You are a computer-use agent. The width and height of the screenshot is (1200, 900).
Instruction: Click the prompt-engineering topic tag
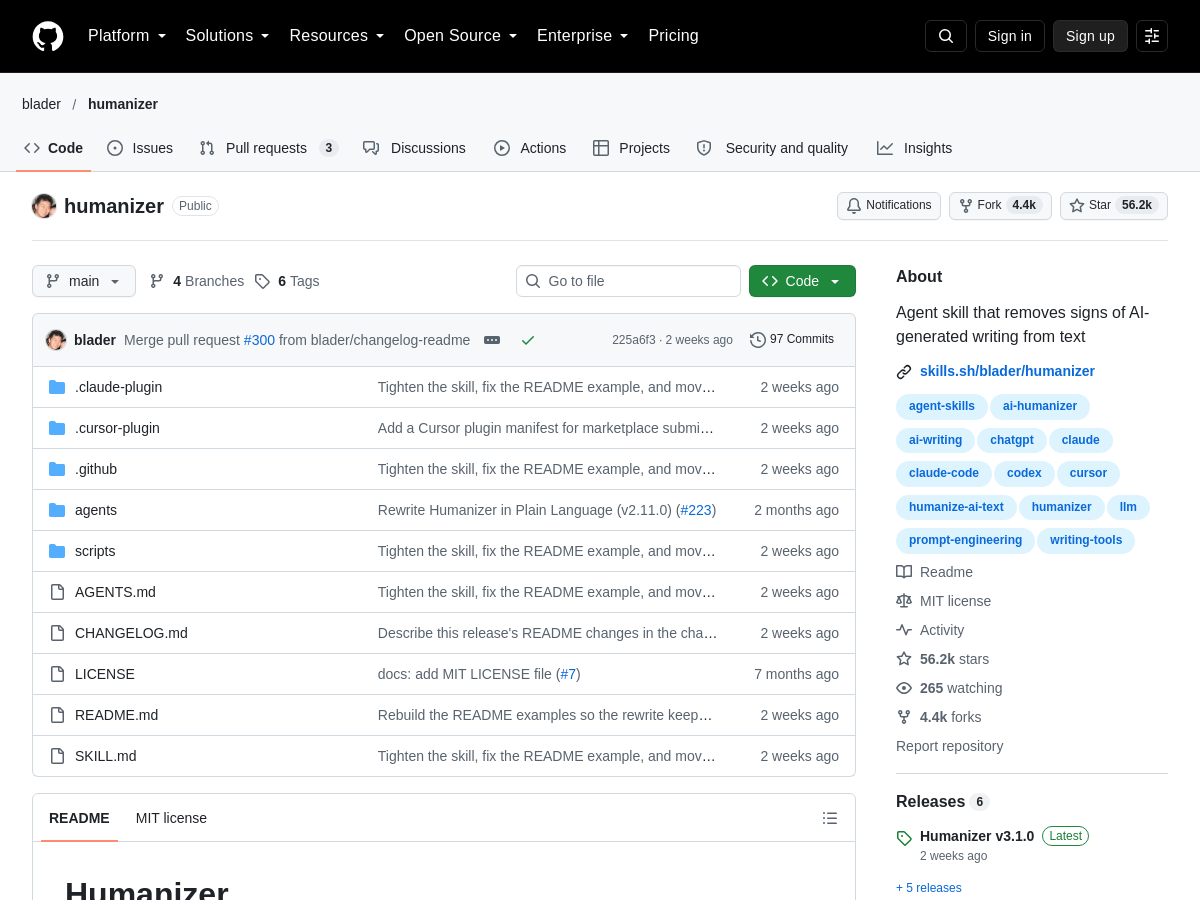pos(966,541)
